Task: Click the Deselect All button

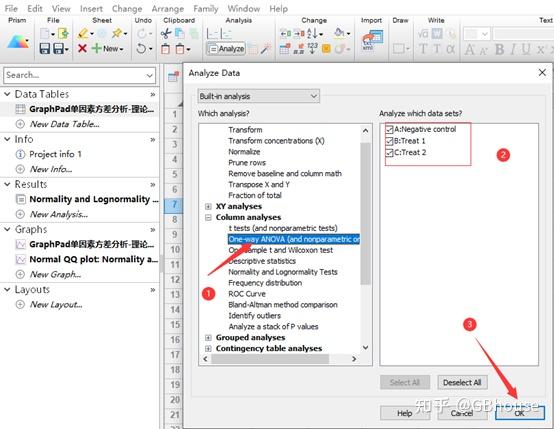Action: 462,382
